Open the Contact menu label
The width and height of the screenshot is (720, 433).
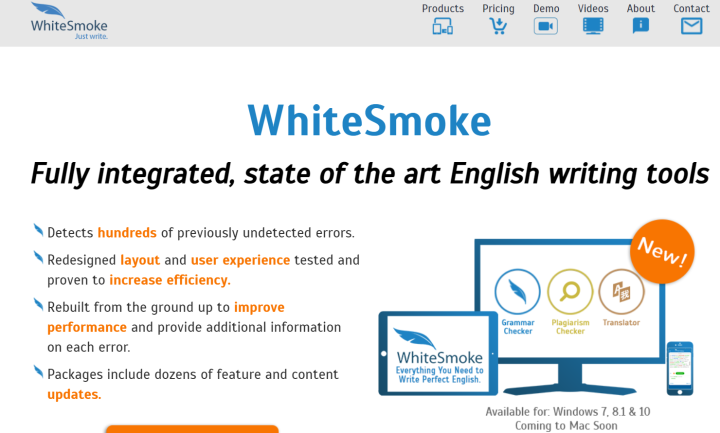pos(691,8)
